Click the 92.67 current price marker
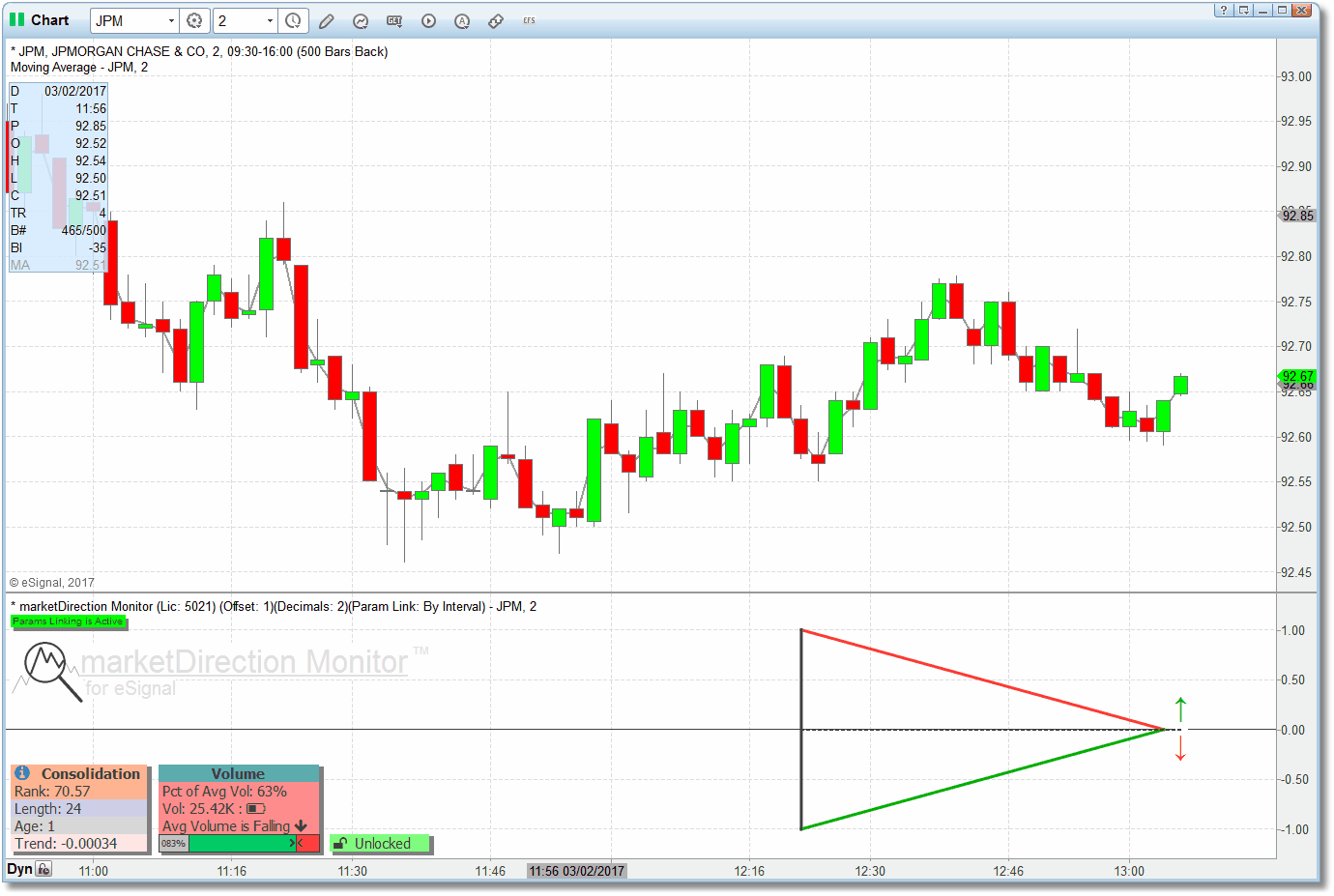This screenshot has height=896, width=1334. [1297, 376]
